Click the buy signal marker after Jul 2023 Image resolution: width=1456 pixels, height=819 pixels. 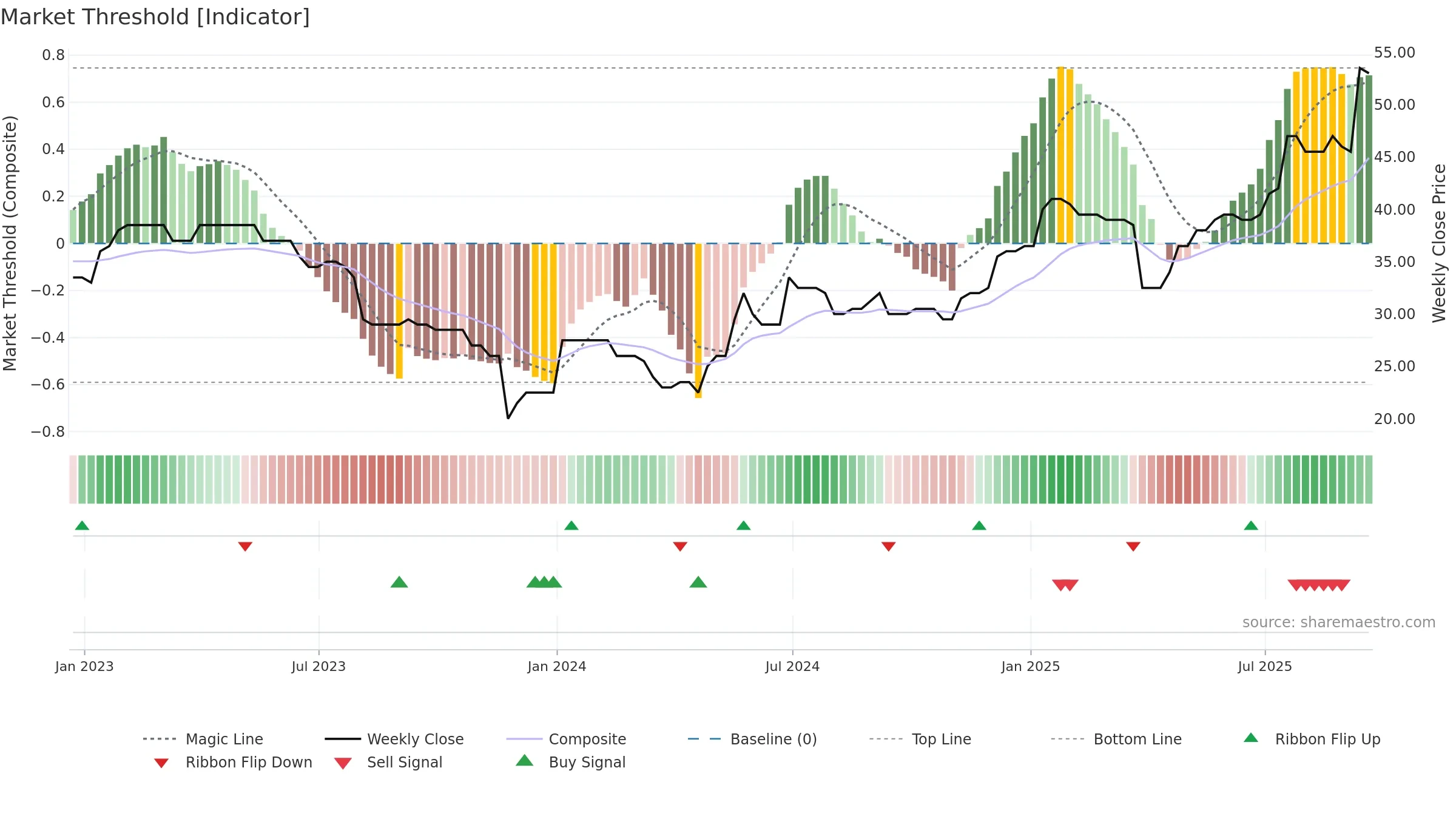tap(399, 582)
